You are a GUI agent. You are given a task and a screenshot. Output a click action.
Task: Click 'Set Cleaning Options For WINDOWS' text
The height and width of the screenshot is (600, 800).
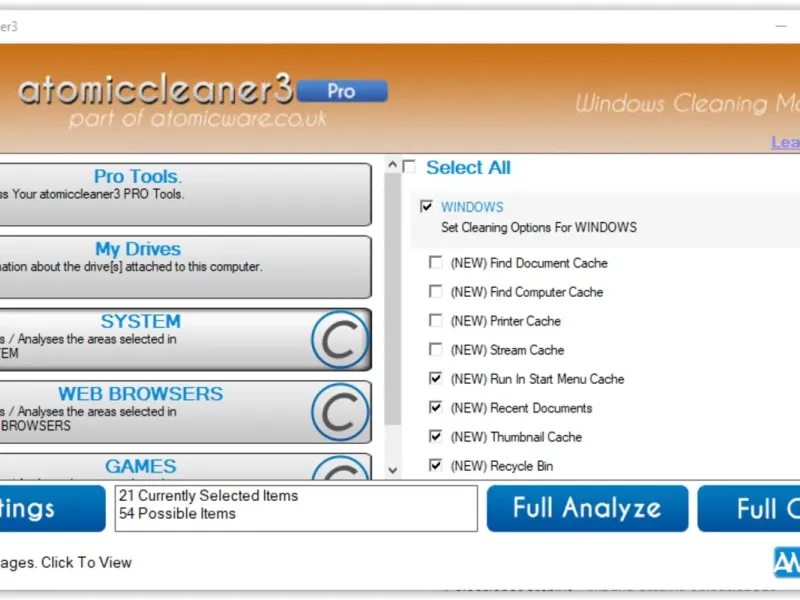(539, 227)
